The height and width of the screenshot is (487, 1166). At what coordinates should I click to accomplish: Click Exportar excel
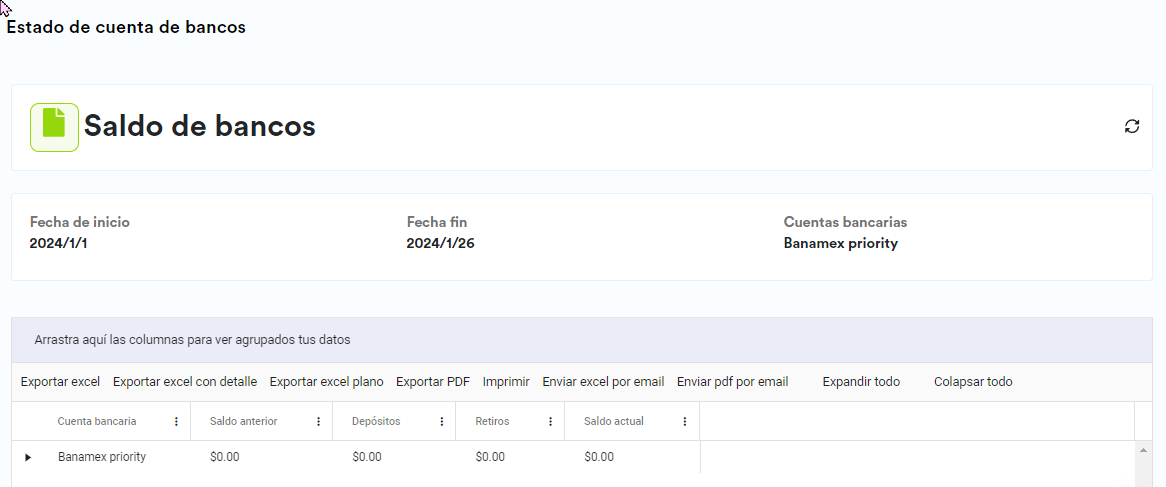click(60, 382)
